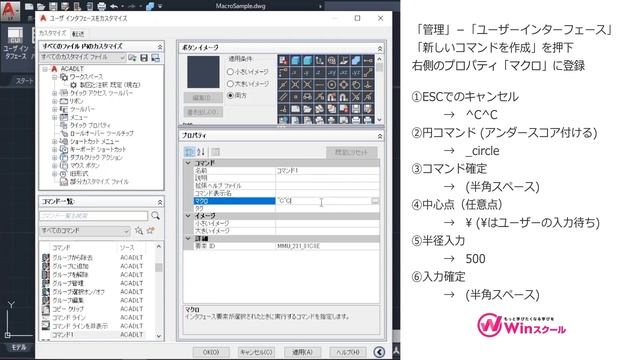
Task: Select the 両方 radio button
Action: point(230,95)
